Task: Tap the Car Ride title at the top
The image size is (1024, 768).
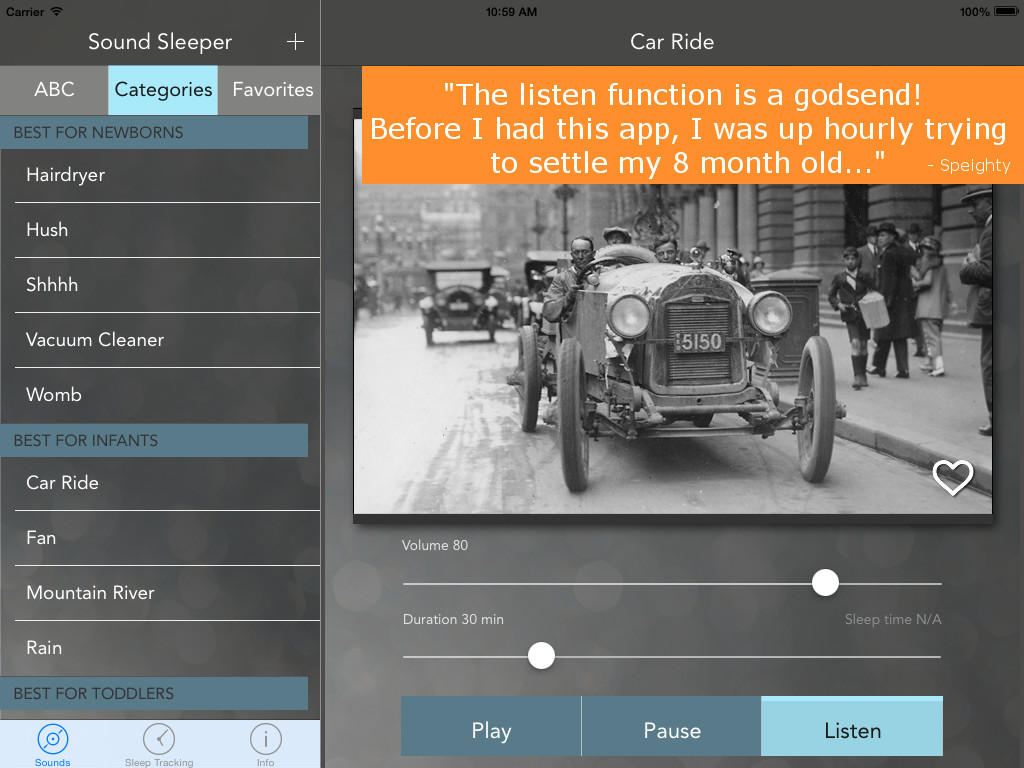Action: pyautogui.click(x=672, y=42)
